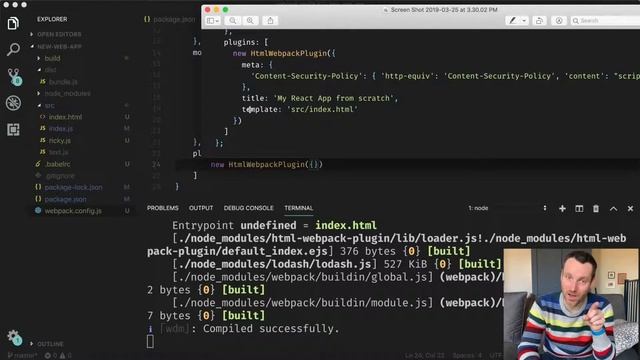Click the Preview window title text
Viewport: 640px width, 360px height.
(x=444, y=10)
